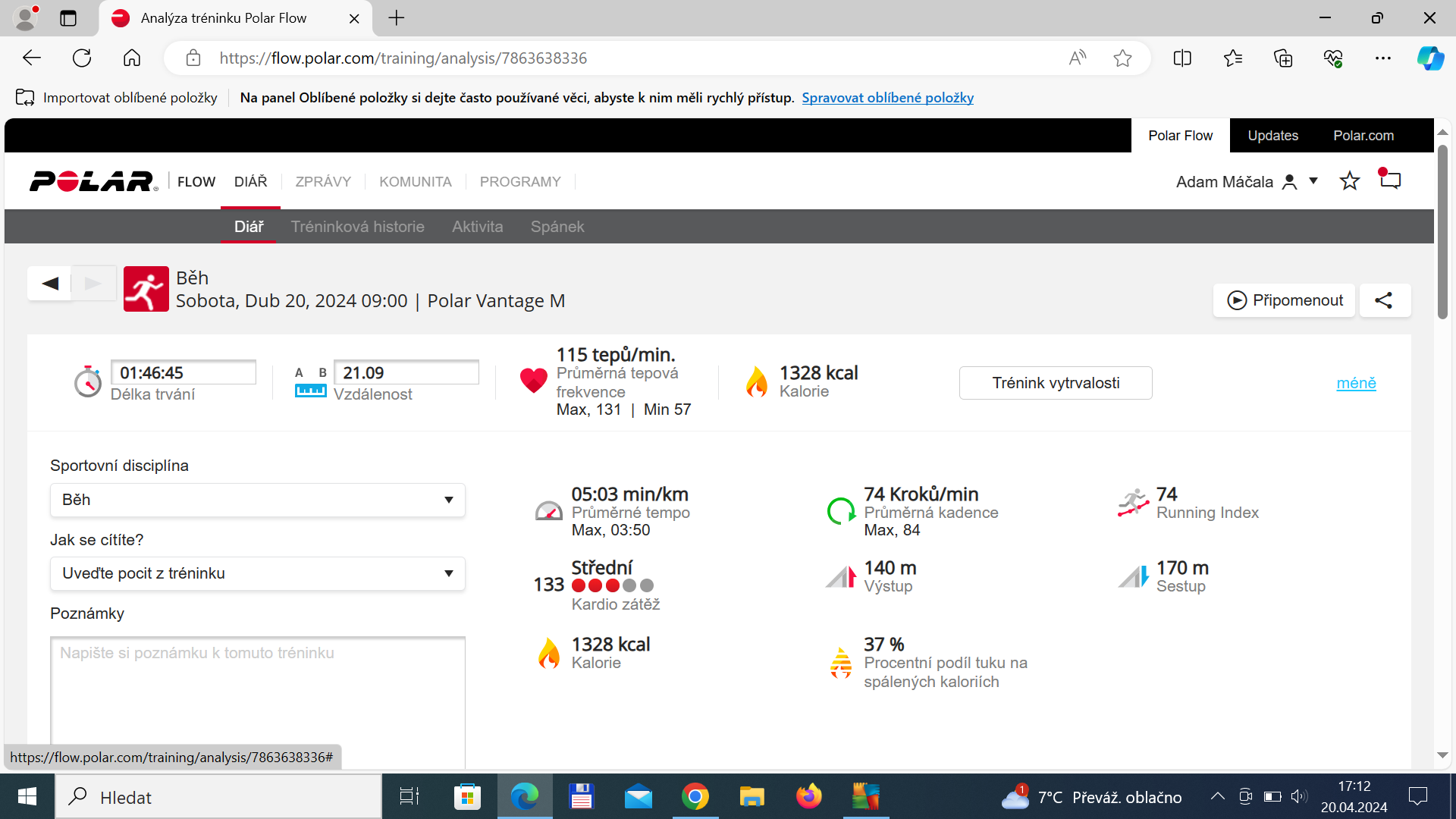1456x819 pixels.
Task: Click the previous training arrow icon
Action: point(50,284)
